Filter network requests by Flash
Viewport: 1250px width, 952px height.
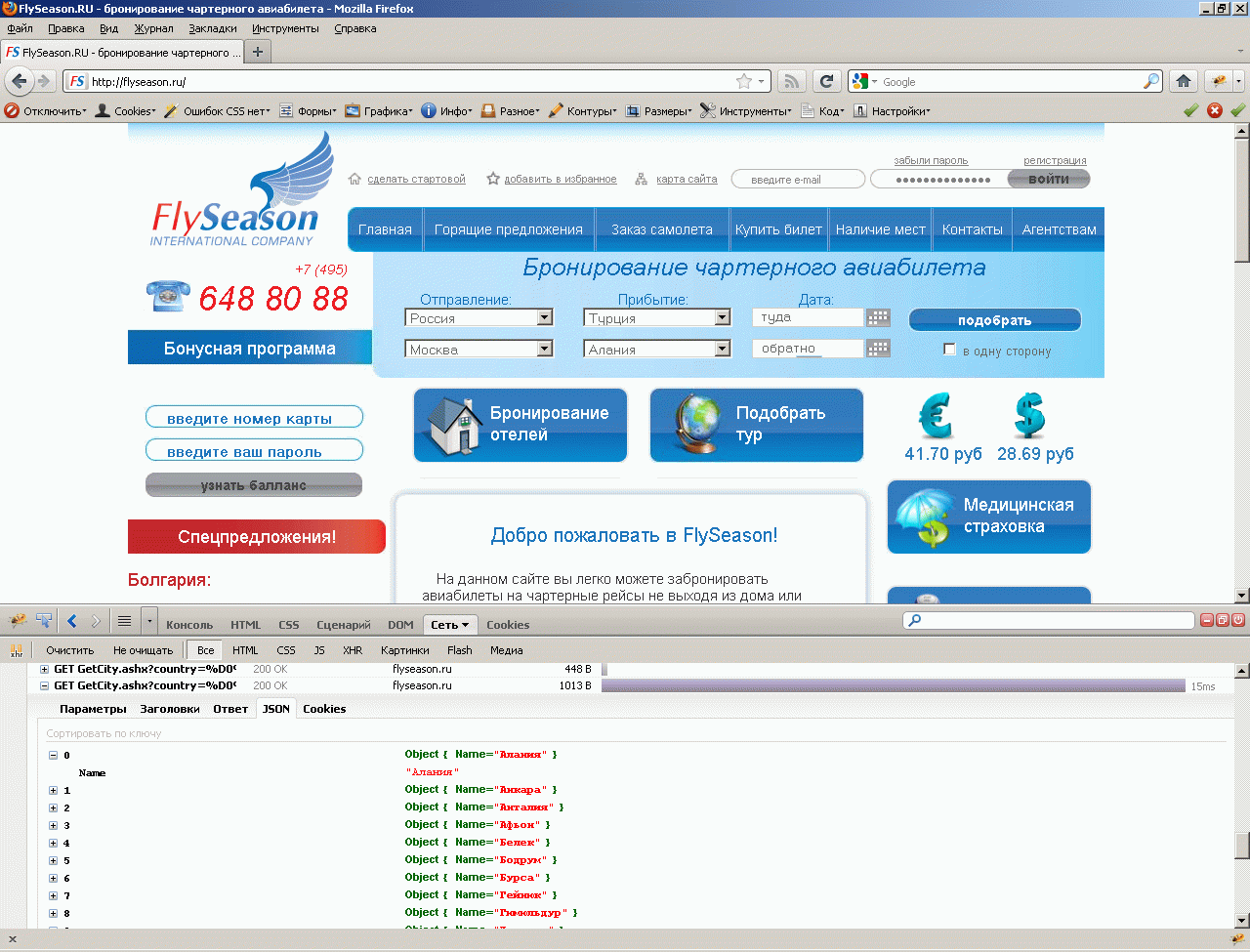pos(460,650)
